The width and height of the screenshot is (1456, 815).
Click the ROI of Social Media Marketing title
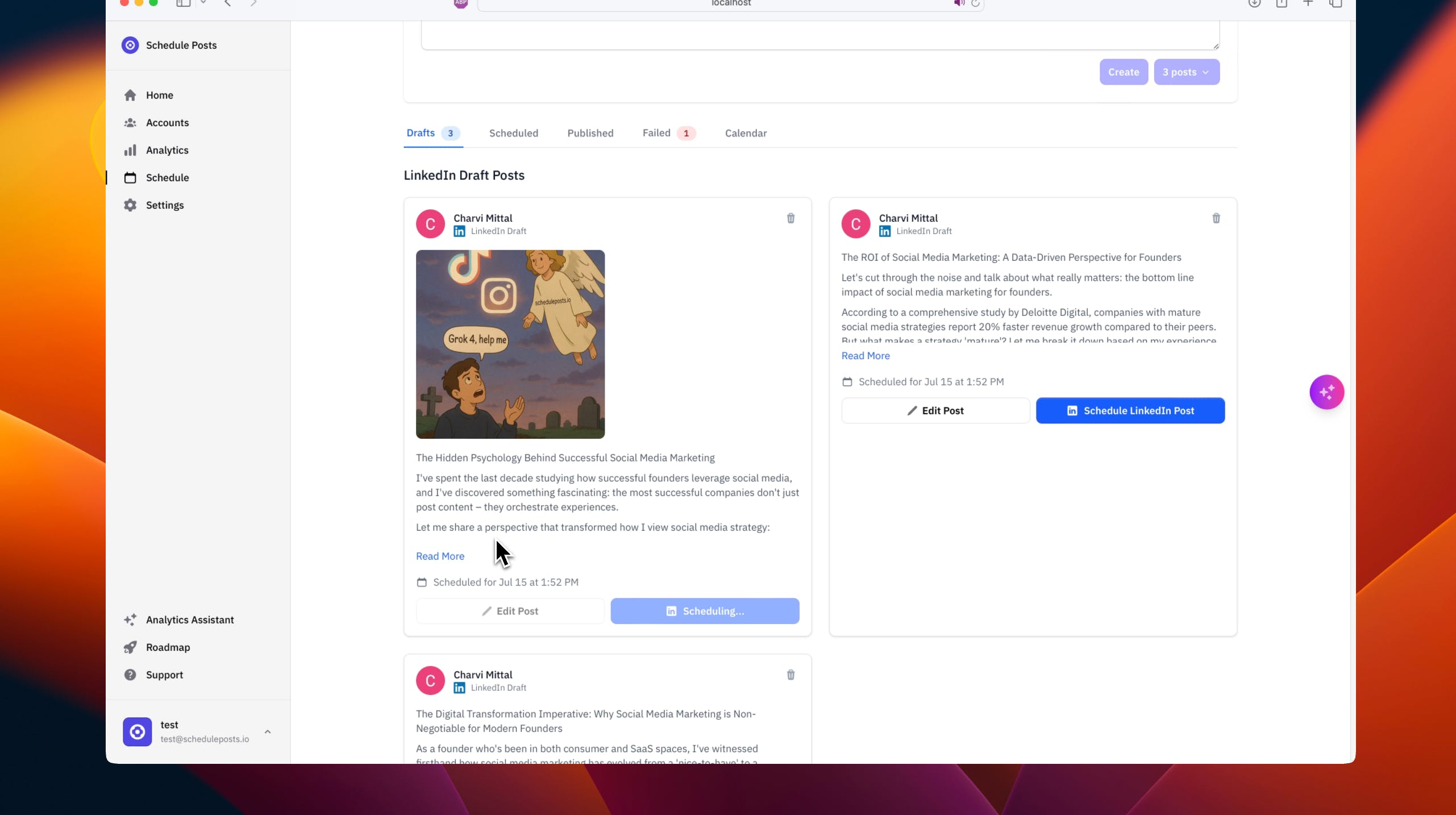(x=1011, y=257)
